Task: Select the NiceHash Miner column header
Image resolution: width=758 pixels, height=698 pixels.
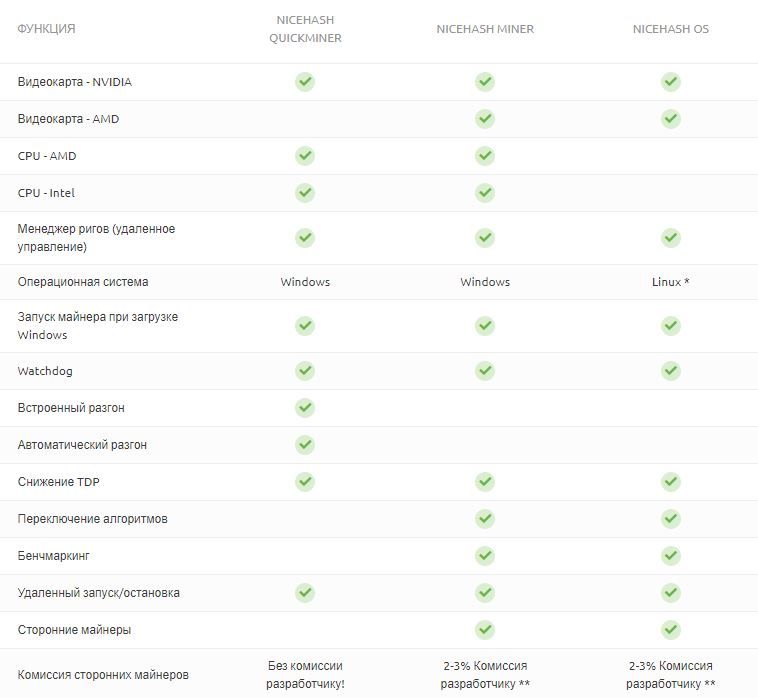Action: tap(485, 29)
